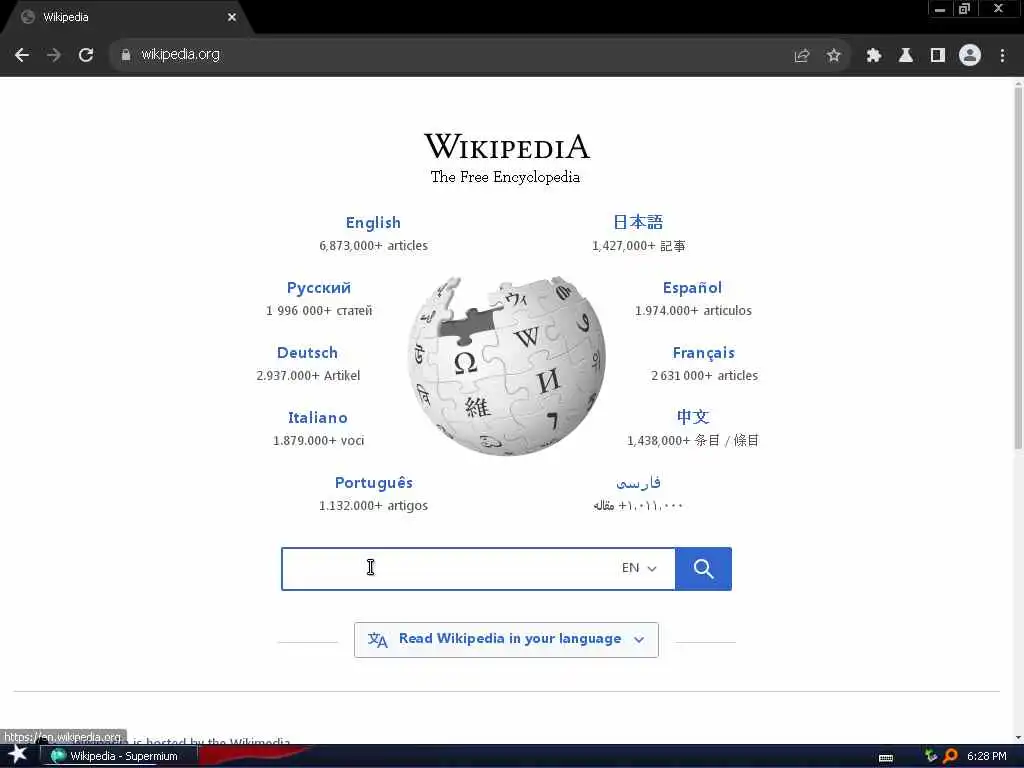Bookmark this page with the star icon

[833, 56]
